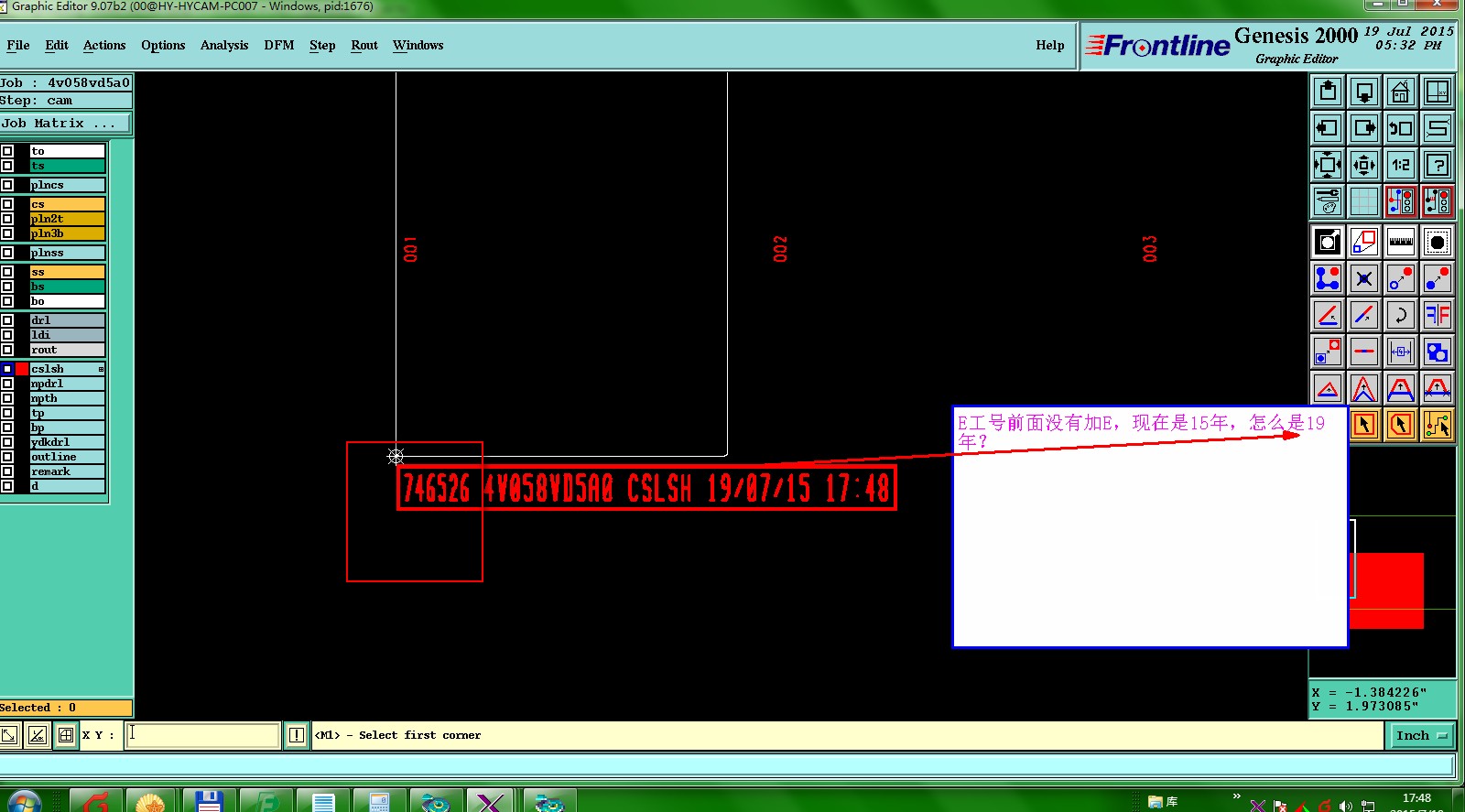Screen dimensions: 1465x812
Task: Open the File menu
Action: coord(18,45)
